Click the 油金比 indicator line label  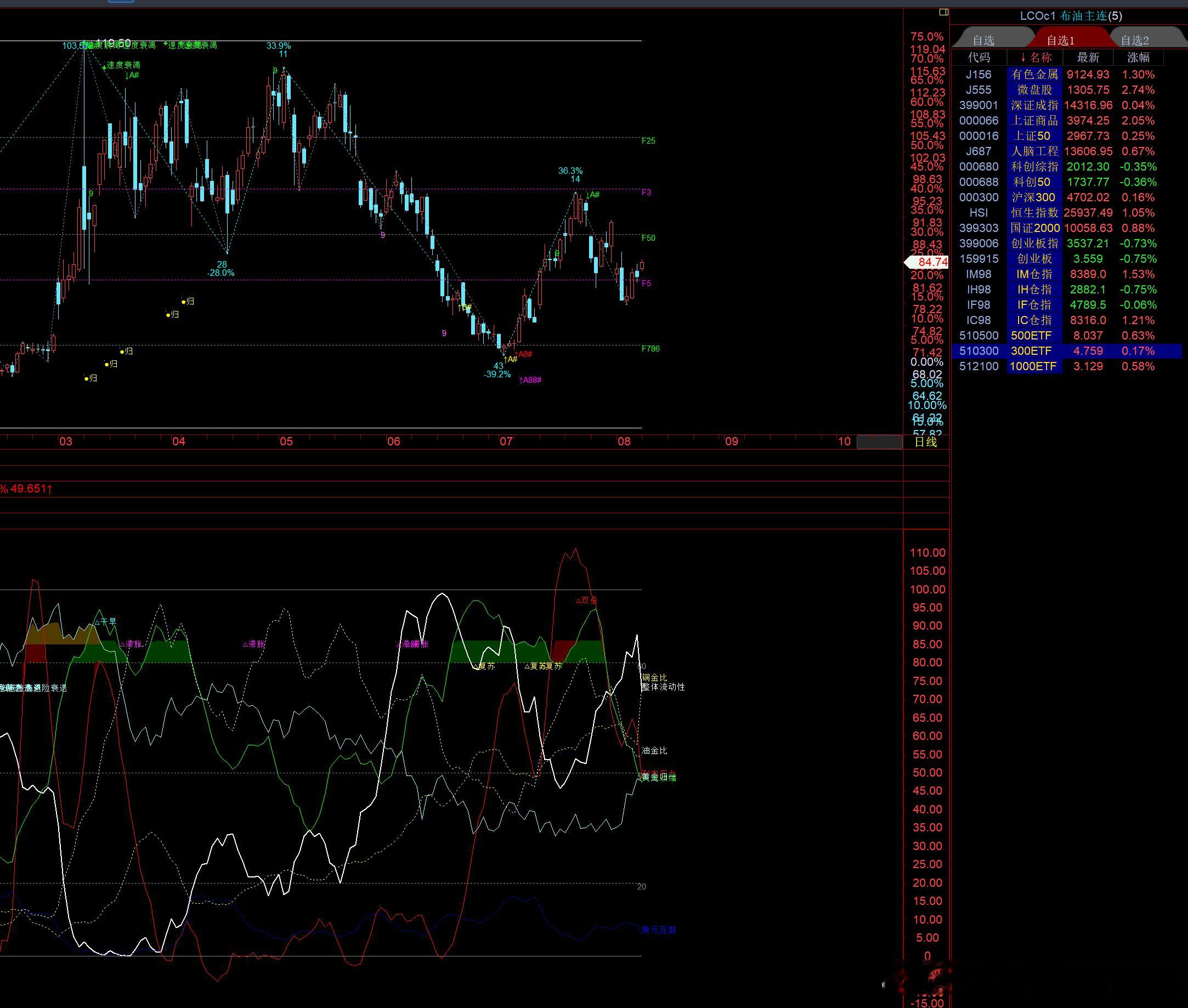click(654, 750)
